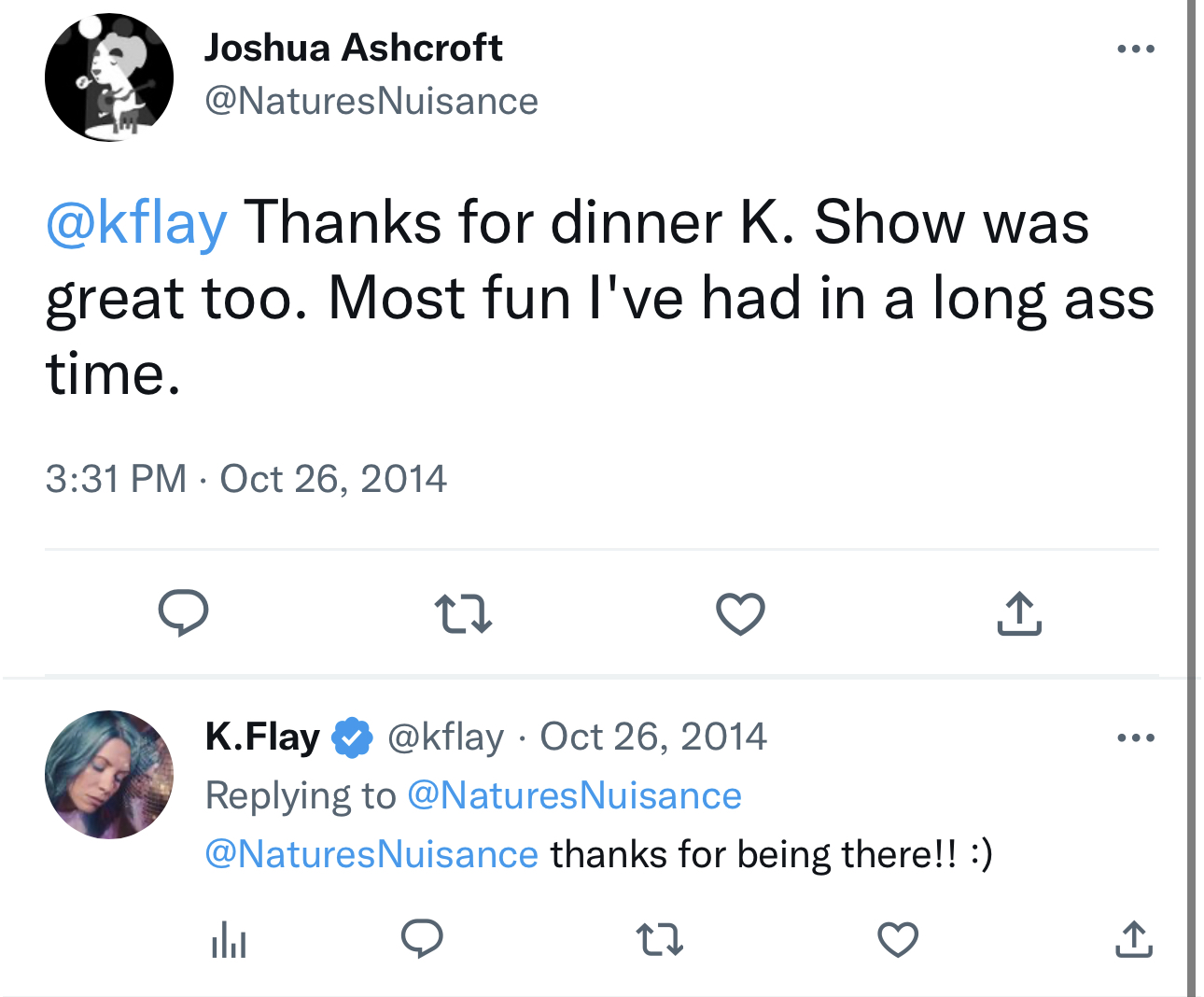This screenshot has height=997, width=1204.
Task: Click the K.Flay display name
Action: tap(262, 737)
